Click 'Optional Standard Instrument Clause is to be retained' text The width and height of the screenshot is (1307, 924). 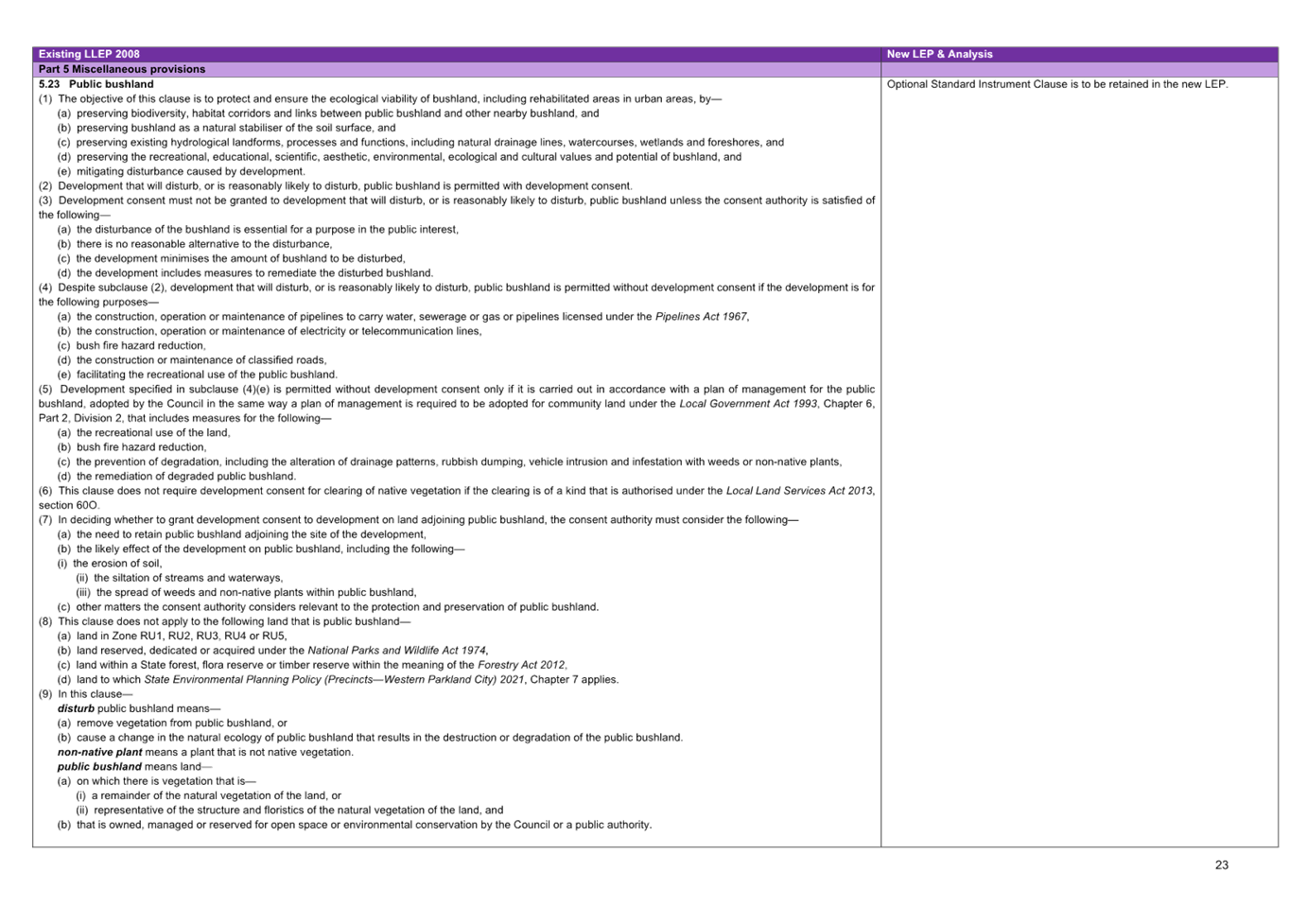[1057, 84]
